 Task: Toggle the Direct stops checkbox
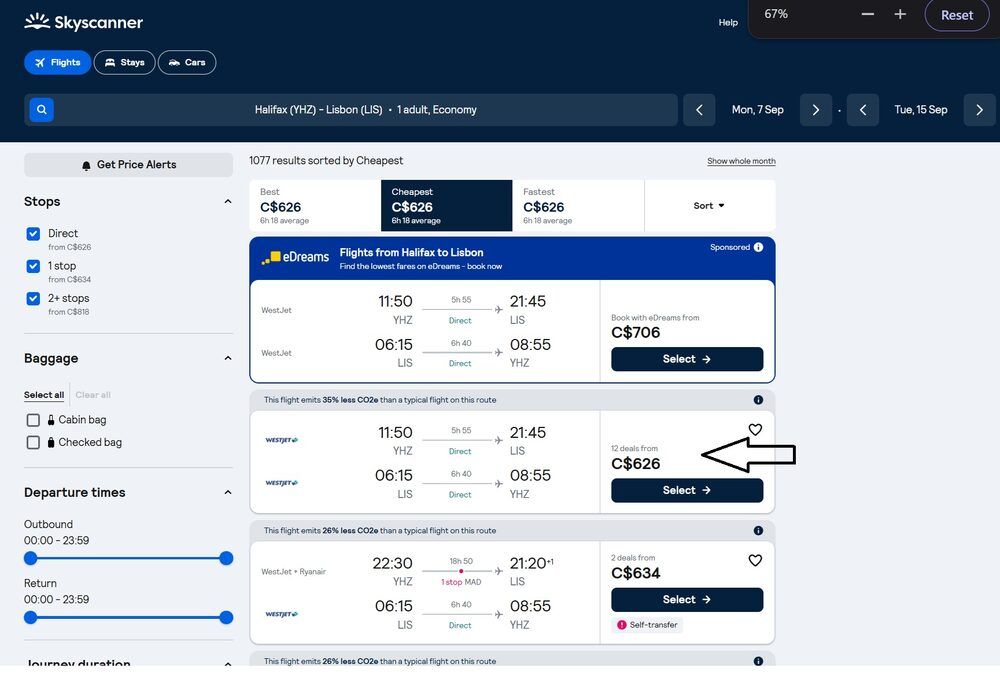point(33,234)
